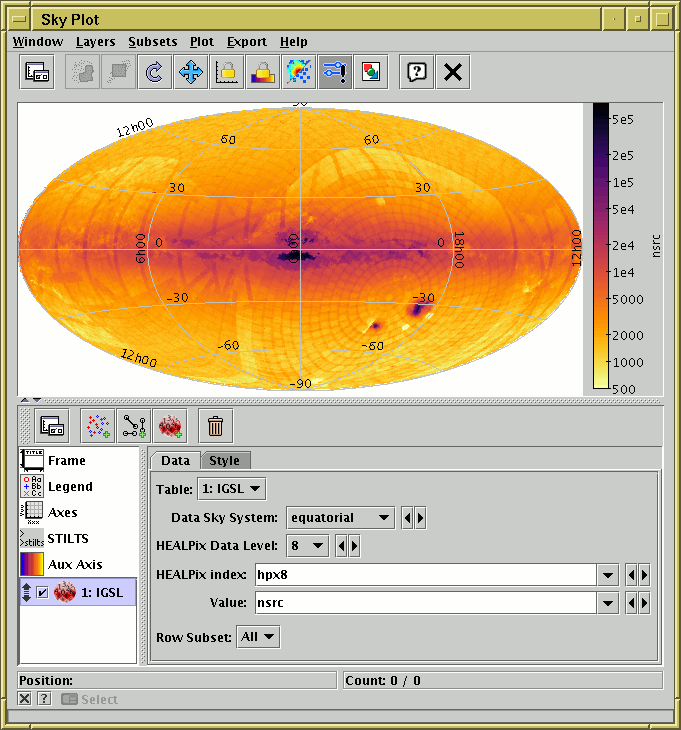Click the Lock Axes padlock icon
Image resolution: width=681 pixels, height=730 pixels.
pos(226,72)
